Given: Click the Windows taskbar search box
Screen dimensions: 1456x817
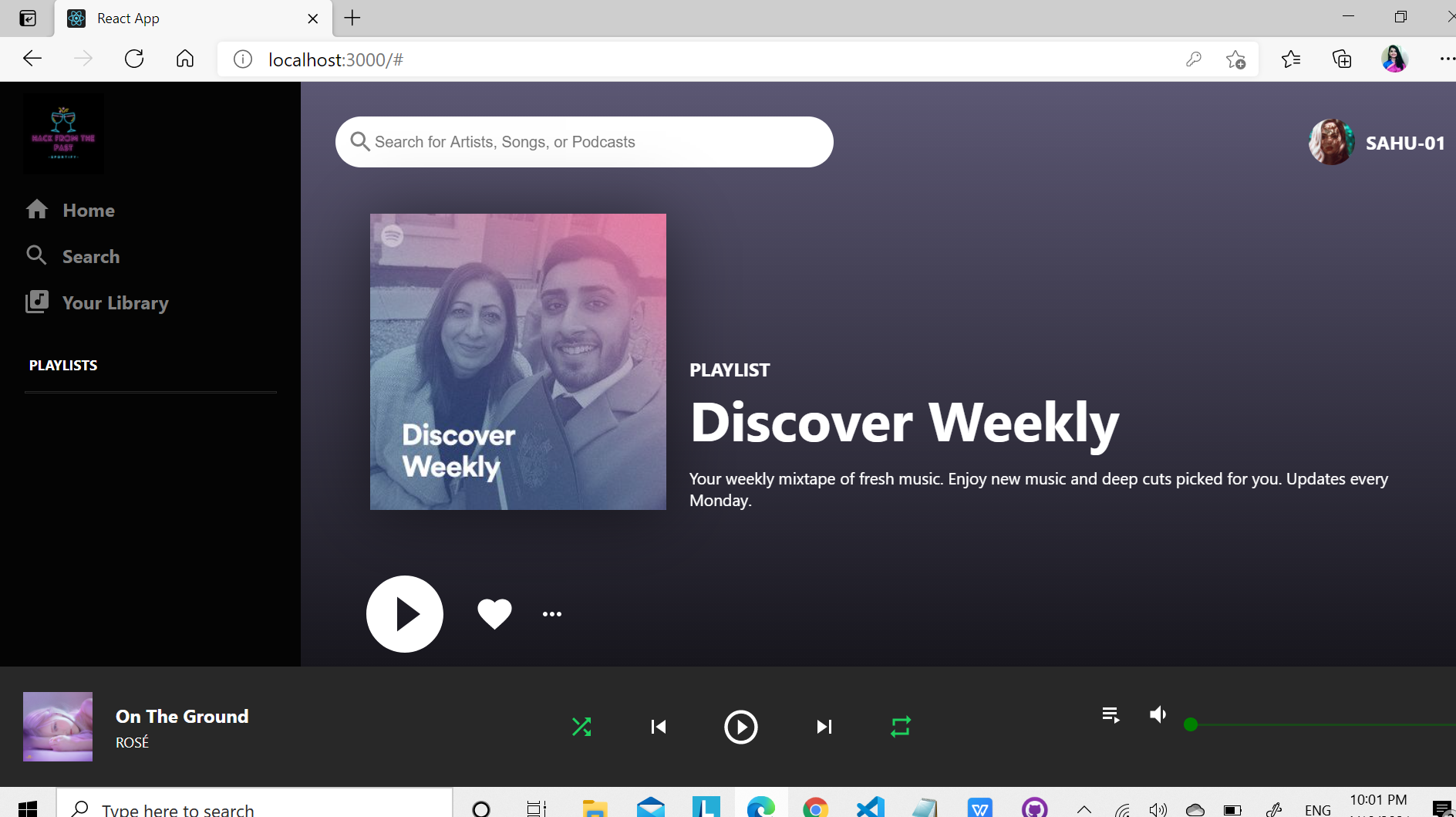Looking at the screenshot, I should 254,803.
